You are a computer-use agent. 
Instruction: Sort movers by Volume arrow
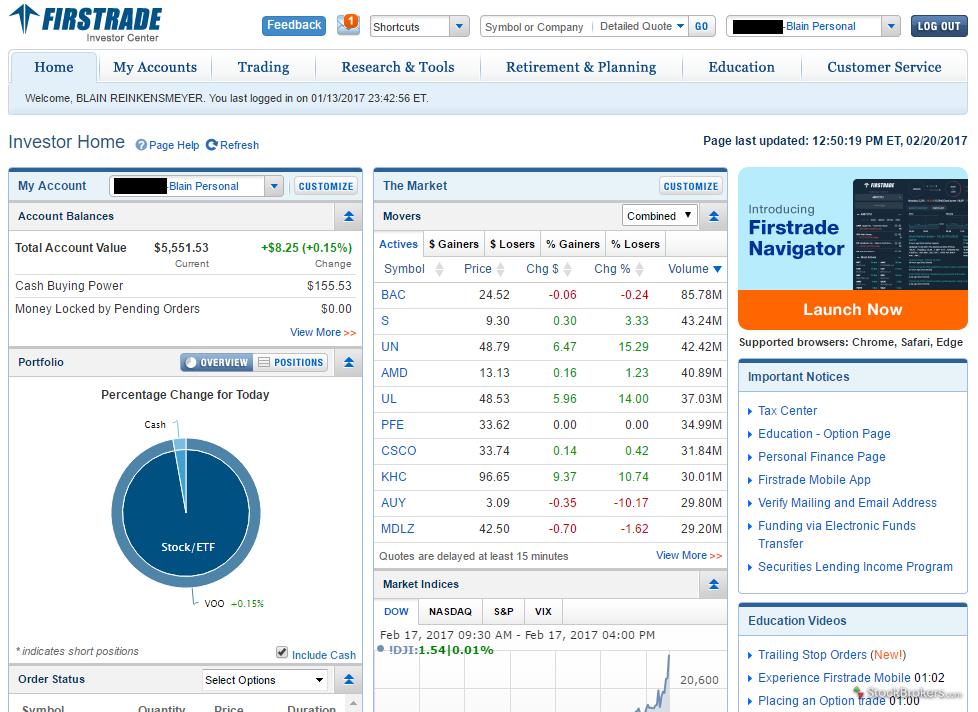pyautogui.click(x=717, y=269)
